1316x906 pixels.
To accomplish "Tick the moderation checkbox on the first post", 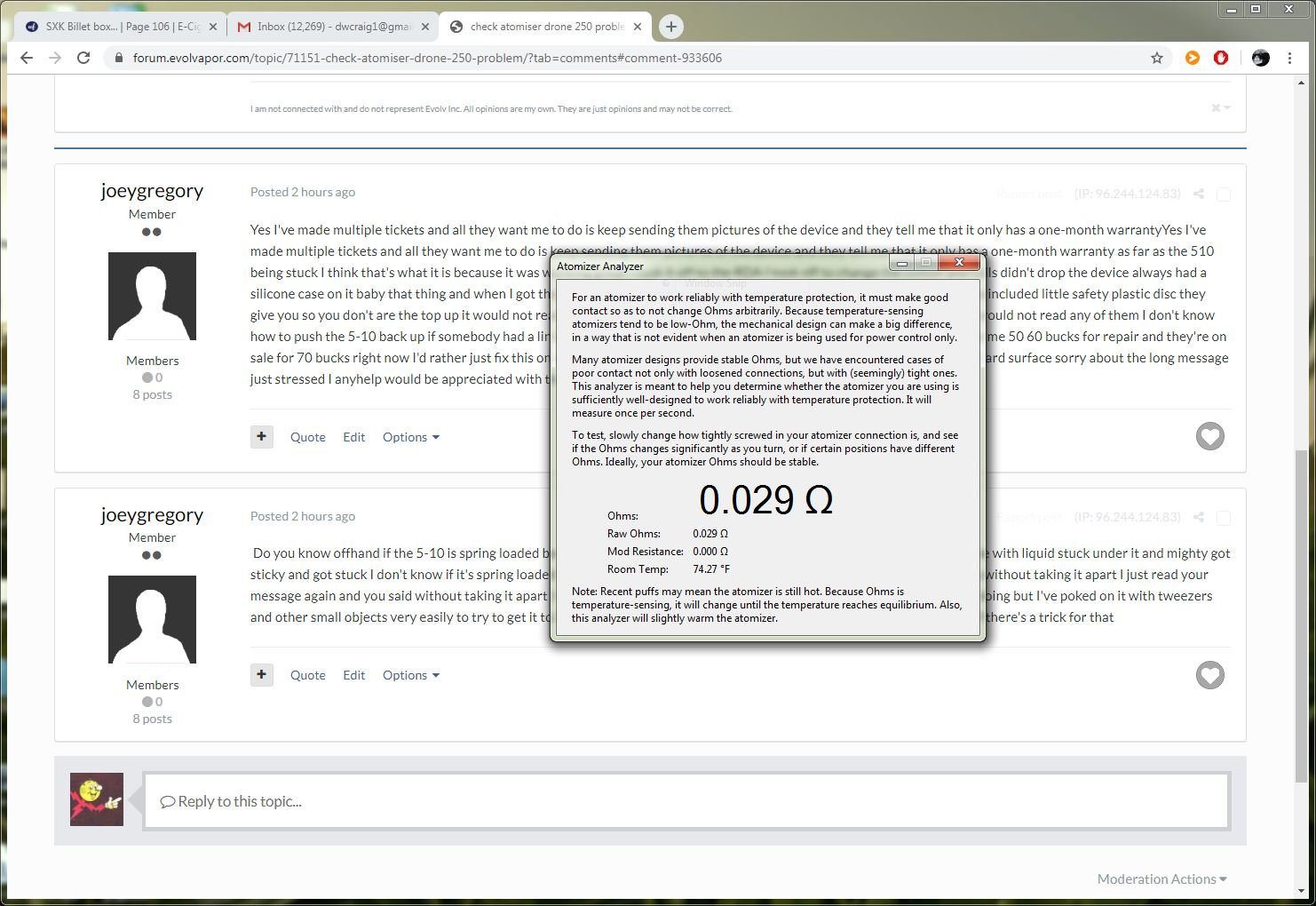I will (x=1223, y=195).
